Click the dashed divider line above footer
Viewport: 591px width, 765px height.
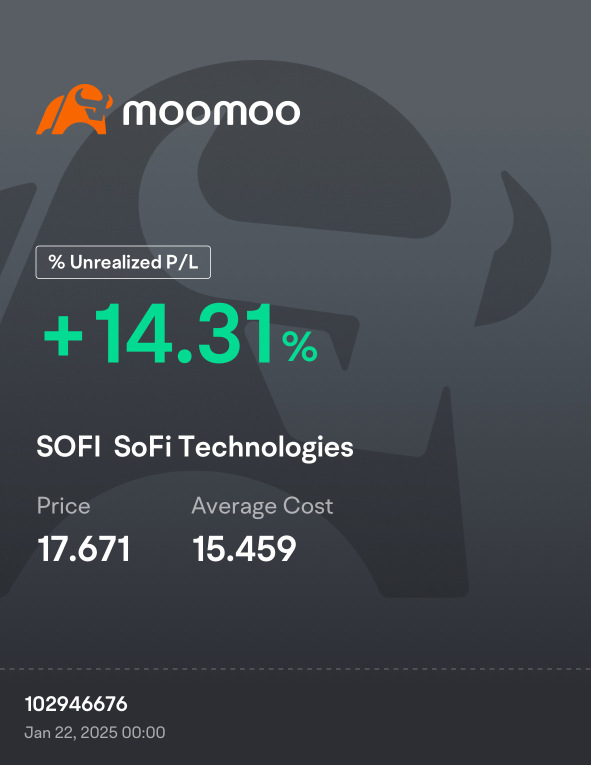pos(295,669)
